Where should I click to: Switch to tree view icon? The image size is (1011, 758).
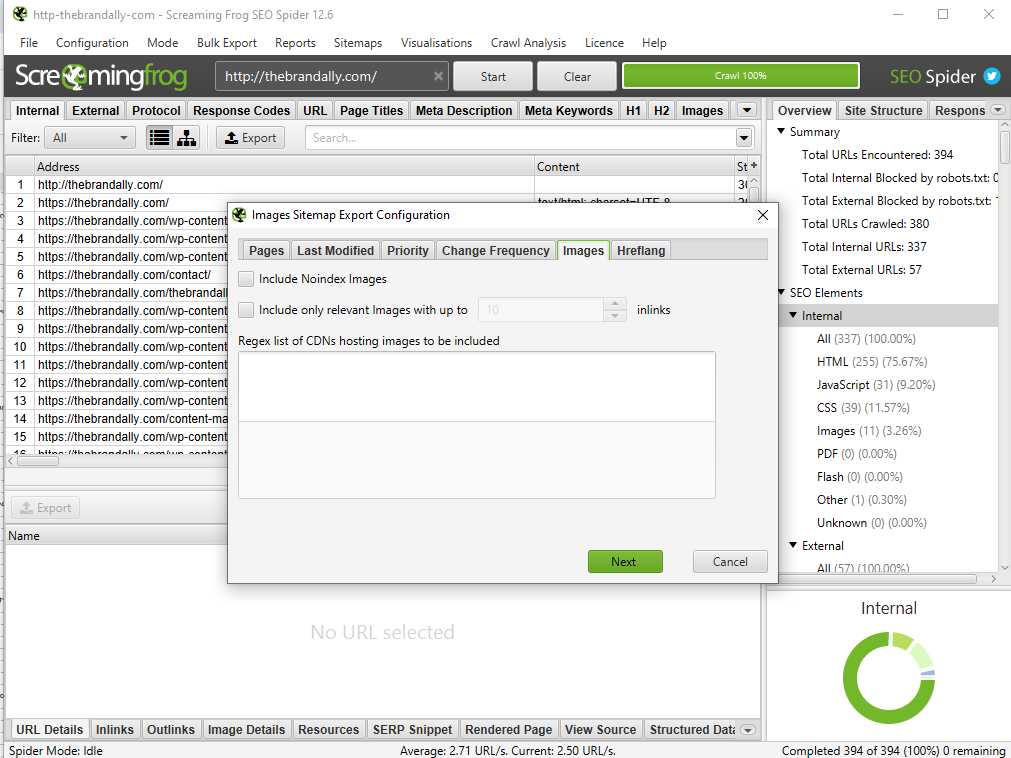(x=186, y=138)
